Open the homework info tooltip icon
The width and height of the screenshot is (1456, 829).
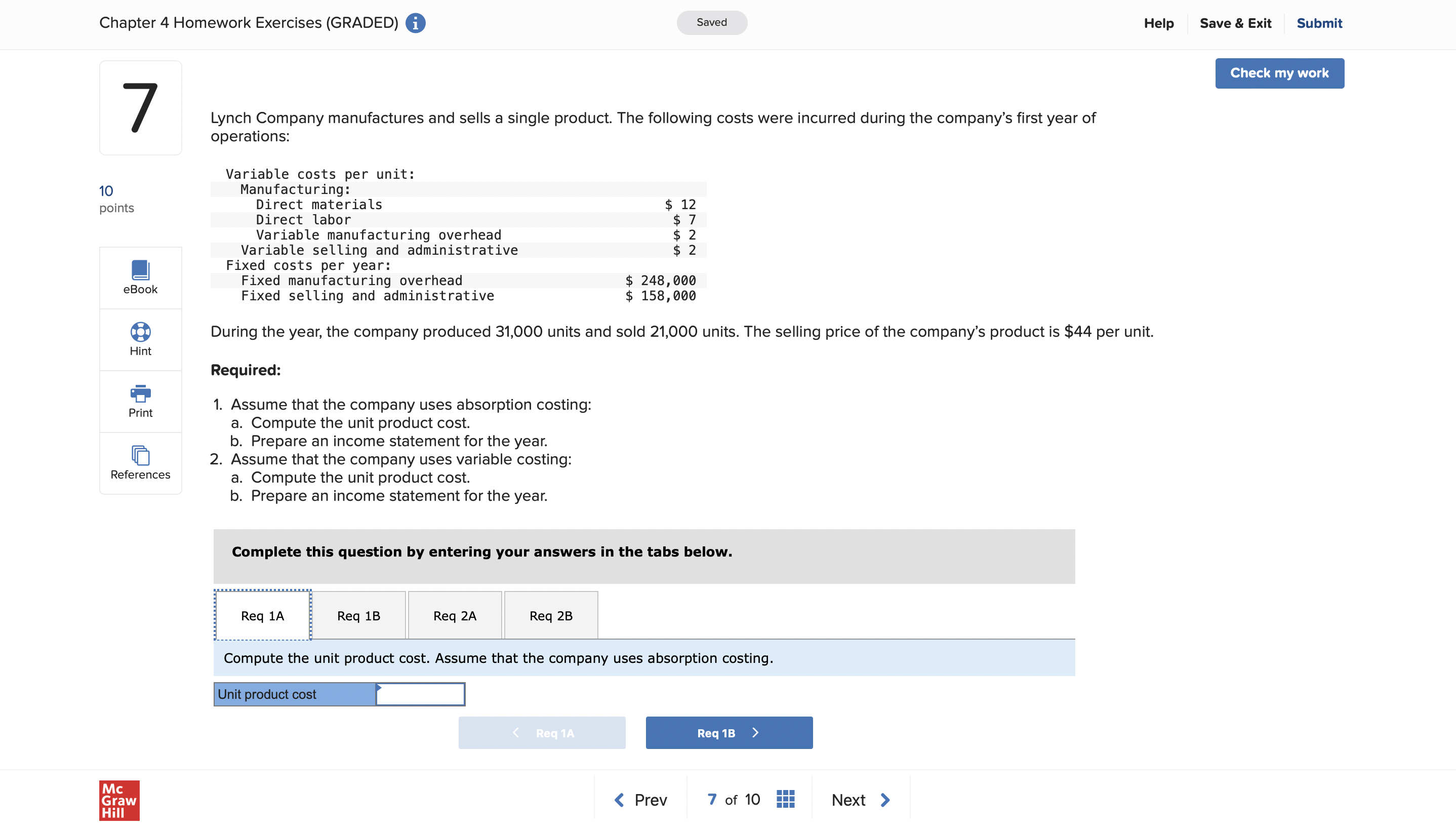[415, 23]
